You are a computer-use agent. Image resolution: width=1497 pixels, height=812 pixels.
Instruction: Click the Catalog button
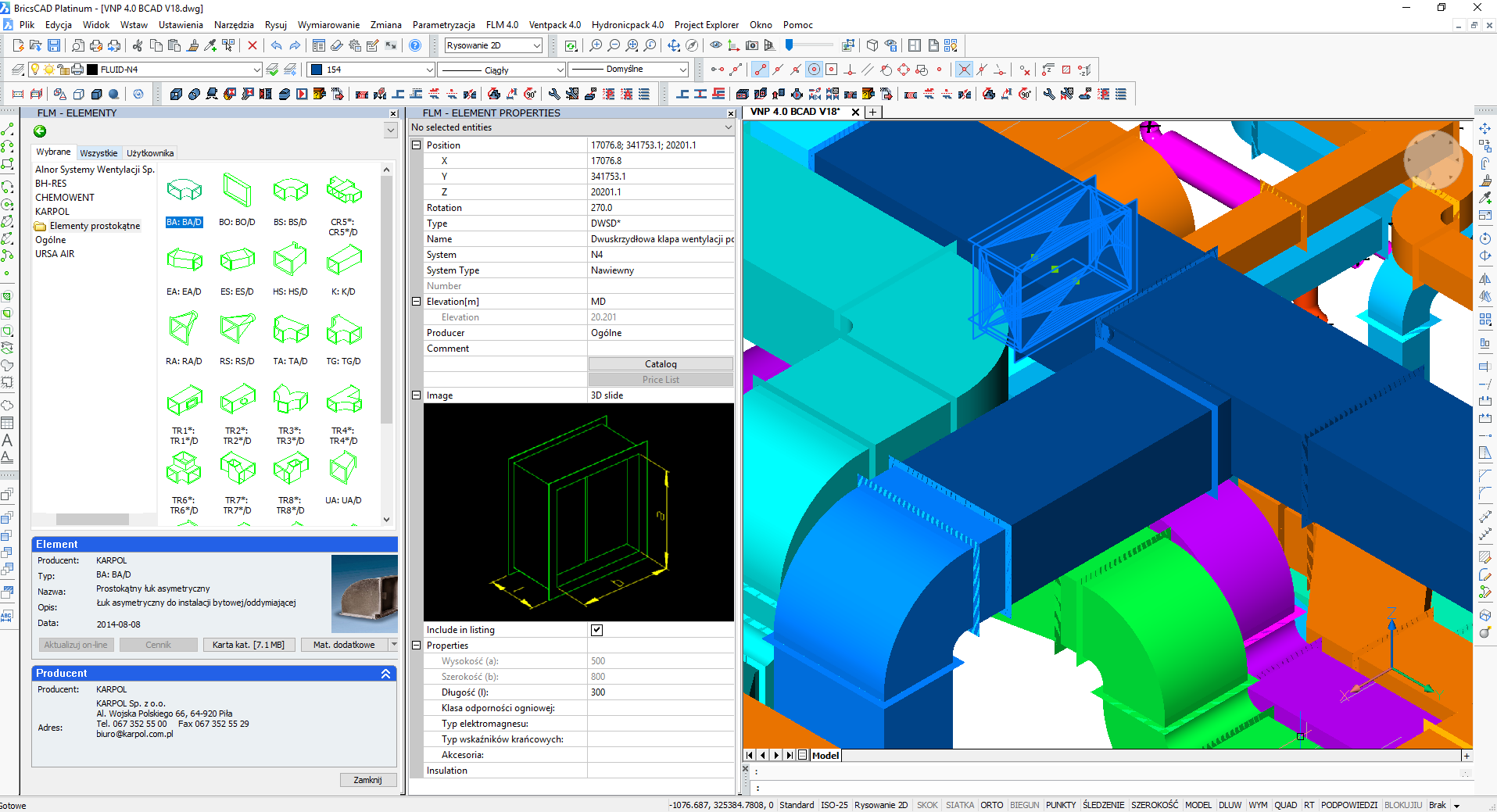[660, 364]
